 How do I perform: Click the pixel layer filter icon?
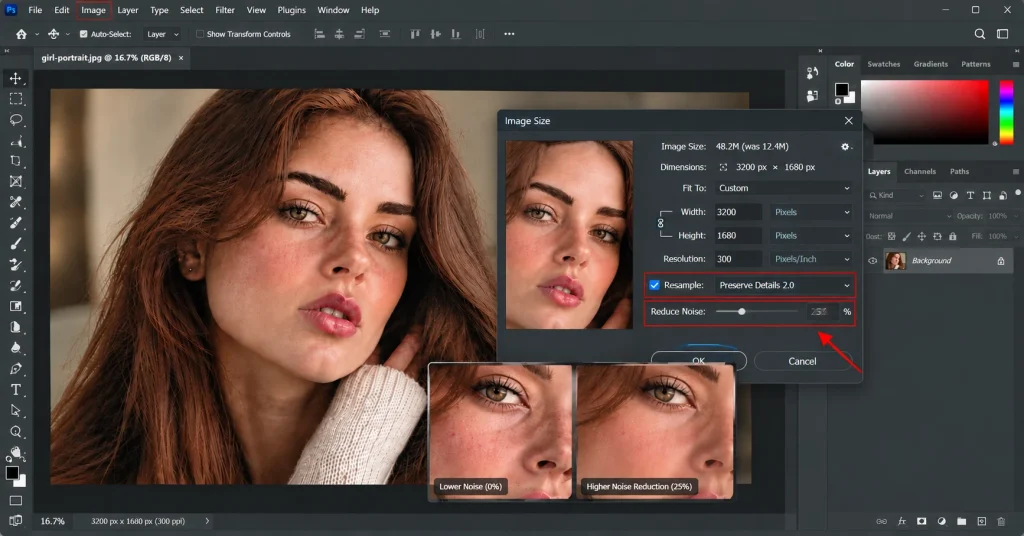[937, 195]
